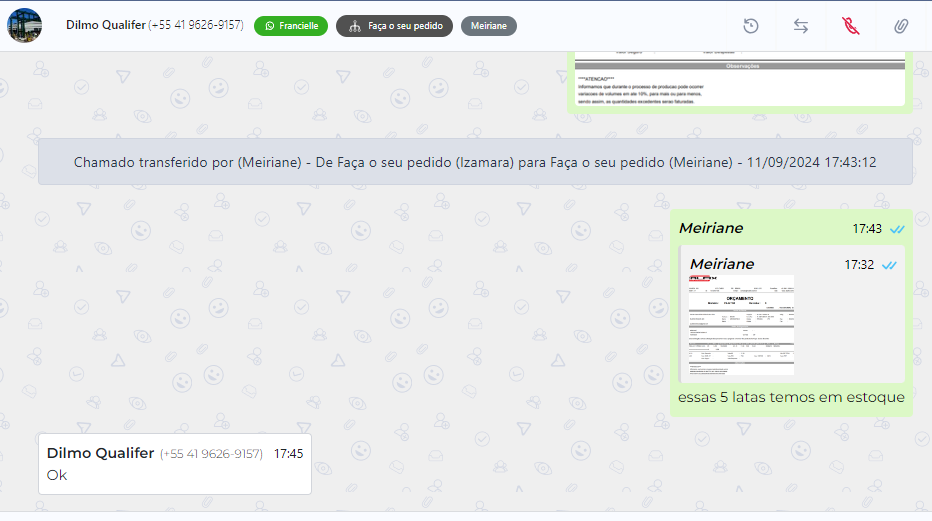Click Dilmo Qualifer's profile avatar
The image size is (932, 521).
tap(25, 26)
